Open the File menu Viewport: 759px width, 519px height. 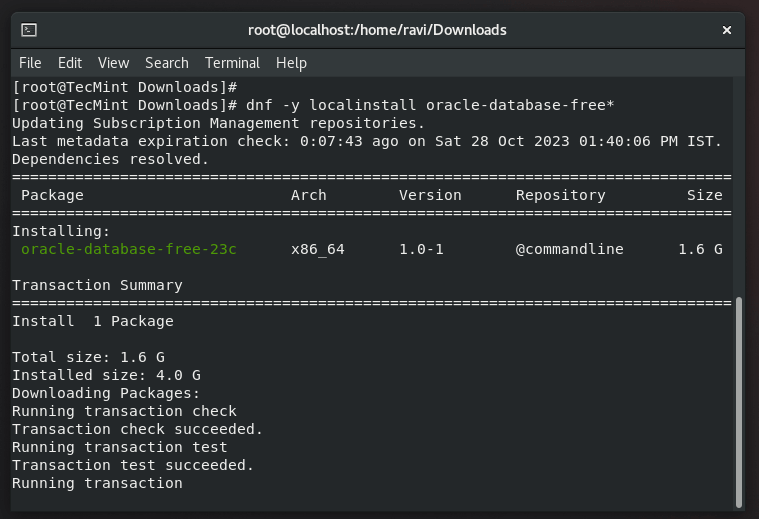tap(30, 63)
